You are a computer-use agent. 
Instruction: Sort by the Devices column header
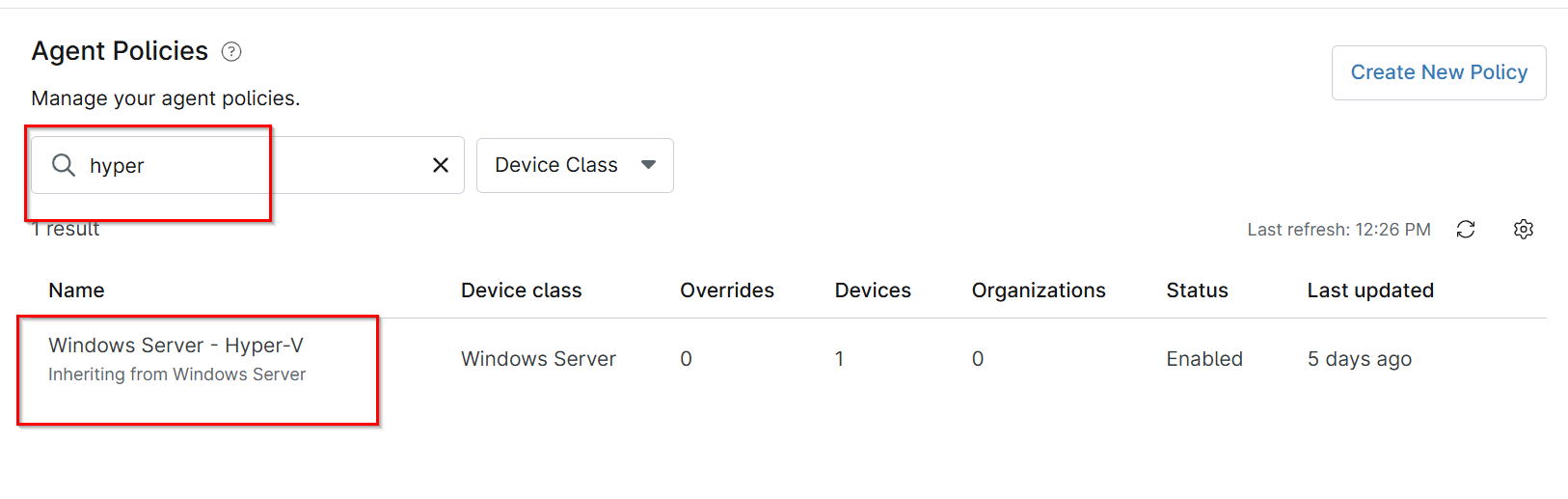(873, 291)
